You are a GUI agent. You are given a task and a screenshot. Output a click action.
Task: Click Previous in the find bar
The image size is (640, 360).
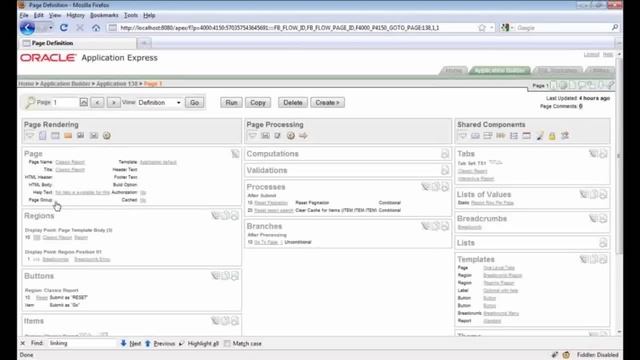pos(160,344)
